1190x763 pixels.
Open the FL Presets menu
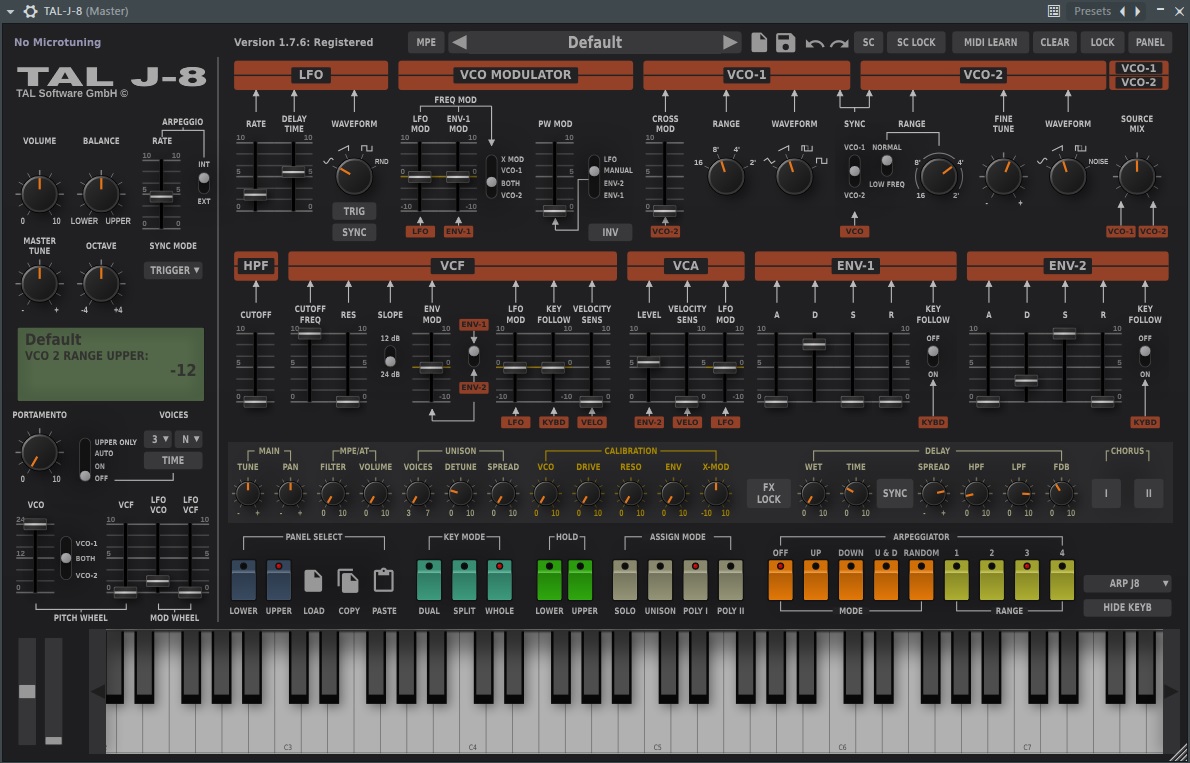(1093, 11)
